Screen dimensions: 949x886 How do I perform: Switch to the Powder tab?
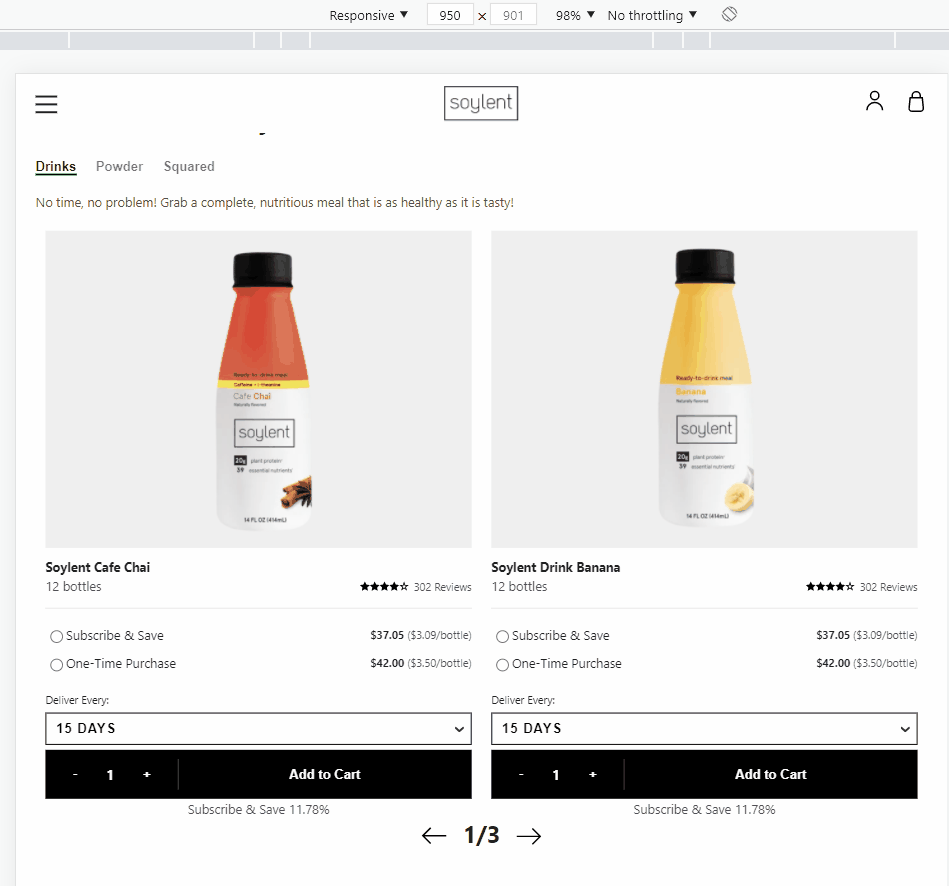point(119,166)
